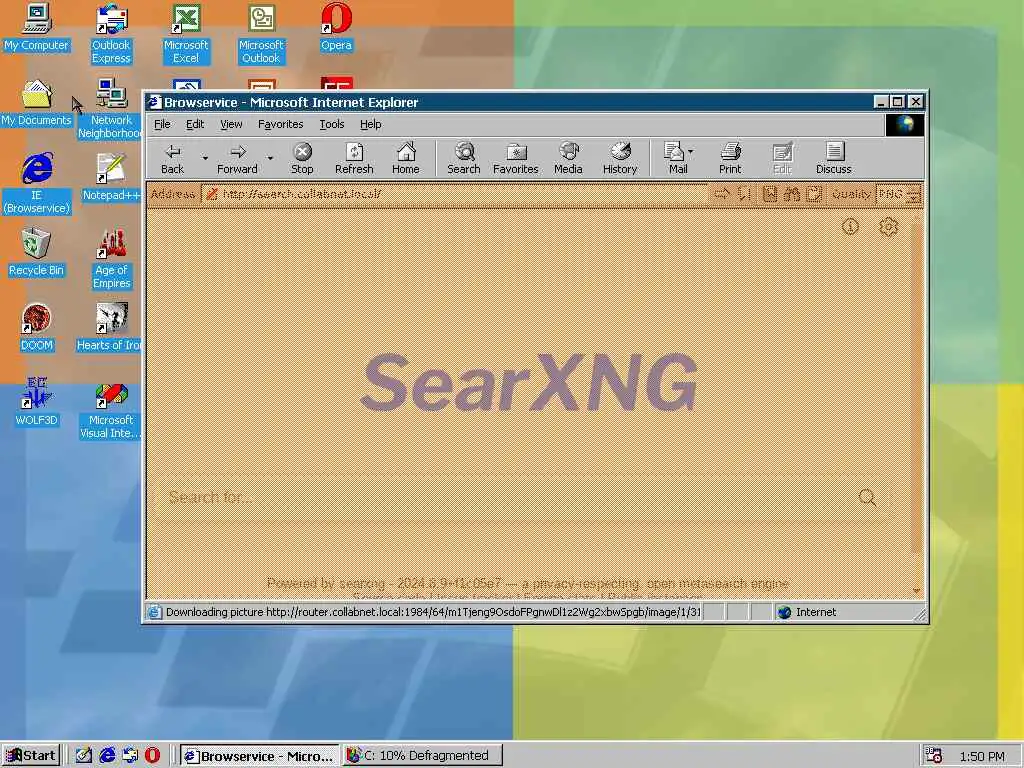Select the Outlook Express desktop icon
1024x768 pixels.
(112, 34)
